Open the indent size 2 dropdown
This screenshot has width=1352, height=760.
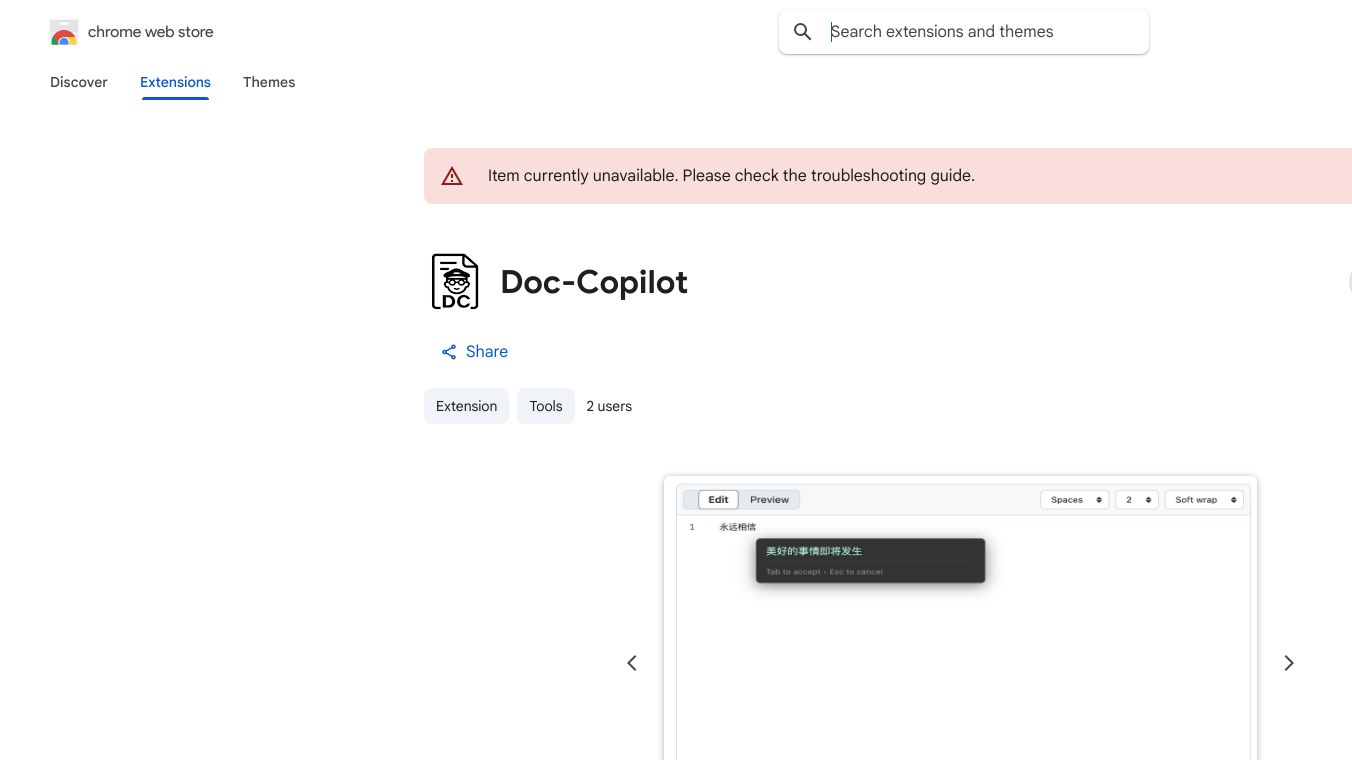point(1136,500)
